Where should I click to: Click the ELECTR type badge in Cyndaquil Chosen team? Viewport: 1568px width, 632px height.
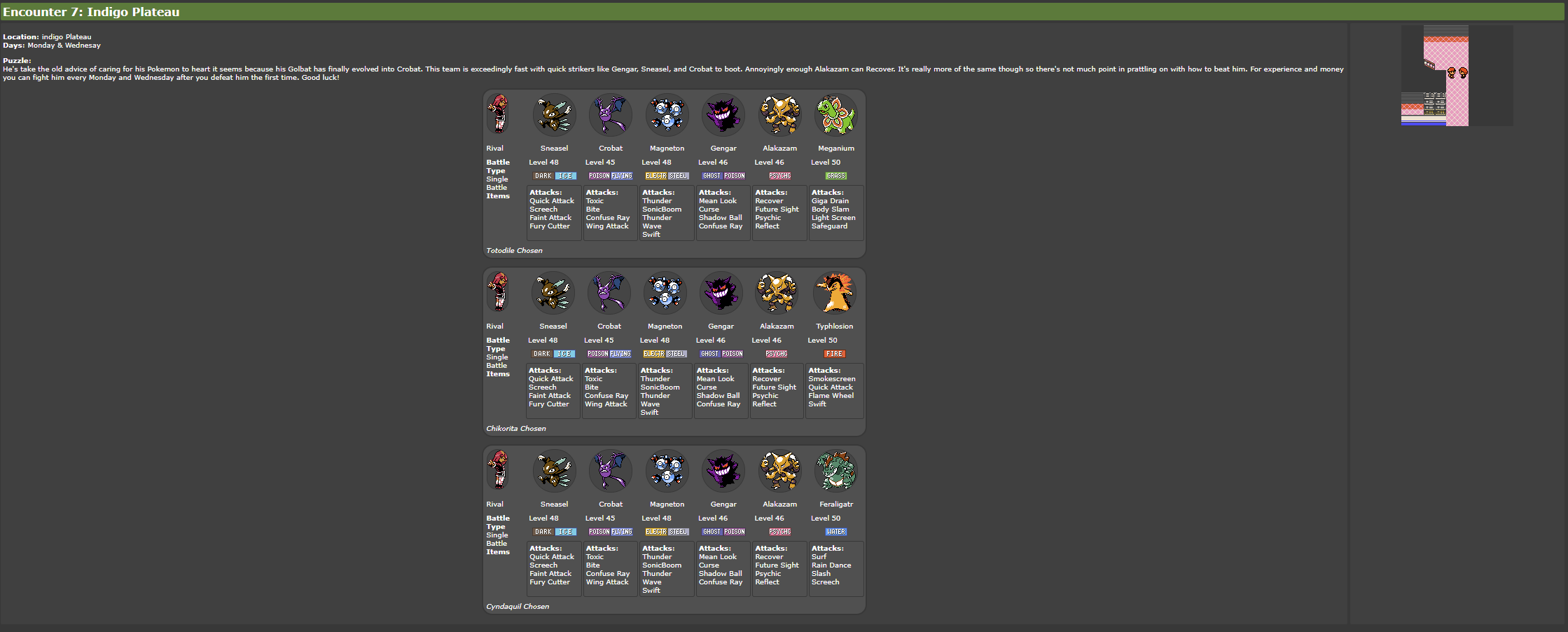(x=655, y=532)
